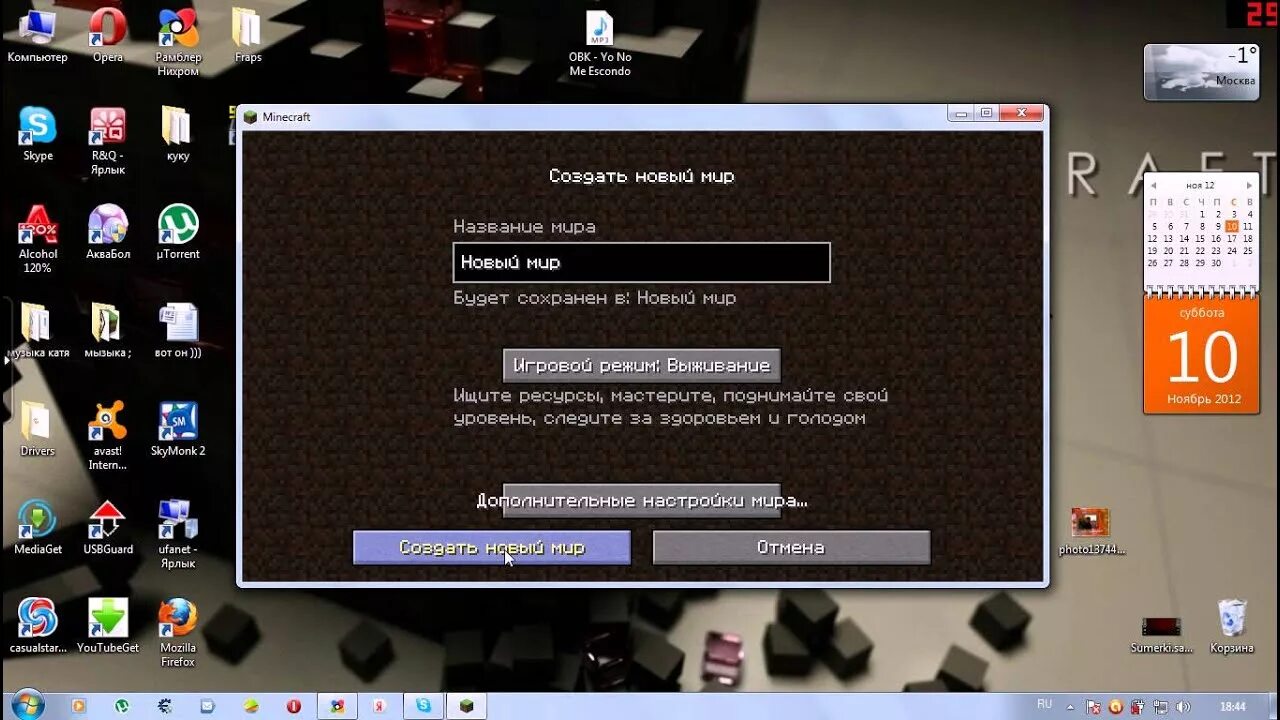This screenshot has width=1280, height=720.
Task: Click the orange 'суббота 10' date panel
Action: 1201,356
